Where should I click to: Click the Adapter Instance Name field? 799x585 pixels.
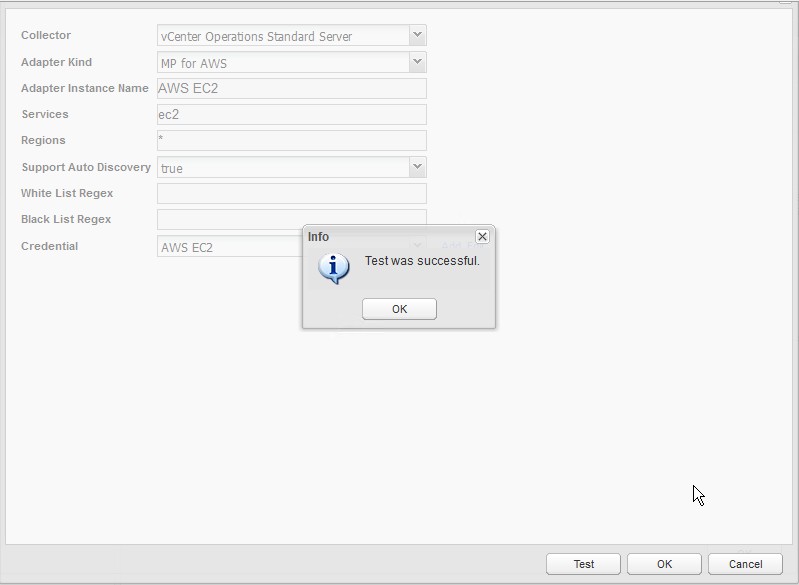tap(291, 89)
